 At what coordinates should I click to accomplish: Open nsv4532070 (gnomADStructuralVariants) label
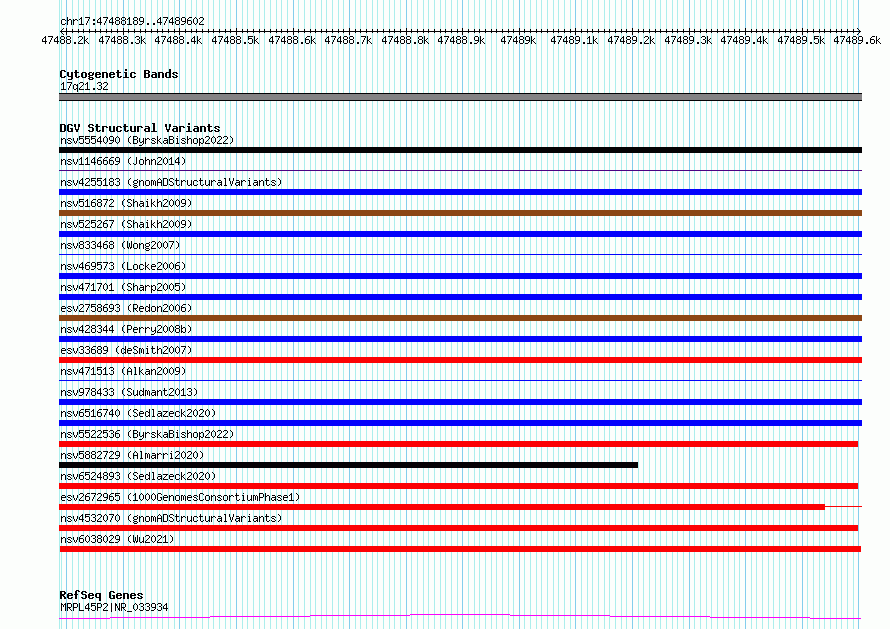pyautogui.click(x=171, y=518)
